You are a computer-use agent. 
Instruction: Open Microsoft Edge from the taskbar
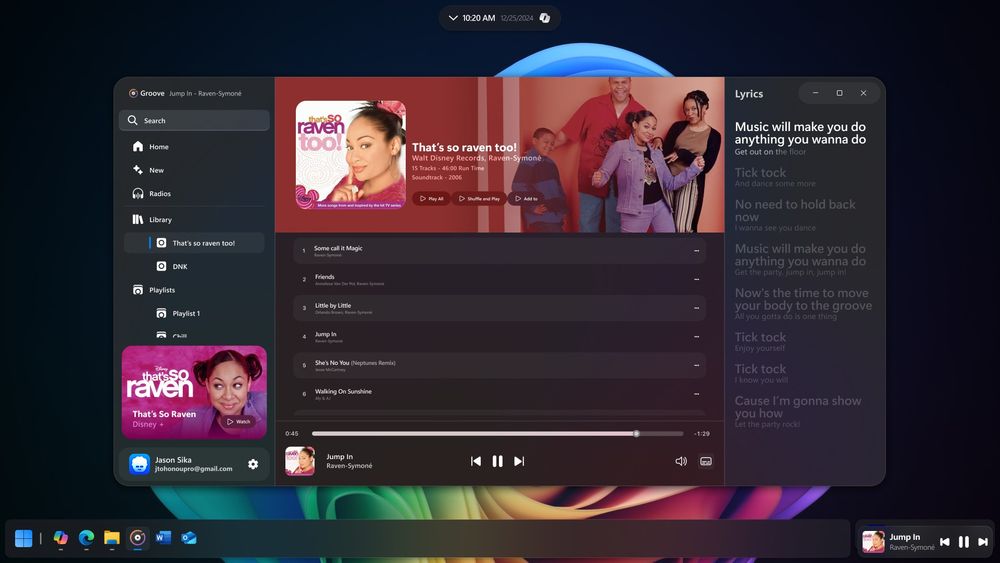click(x=86, y=538)
